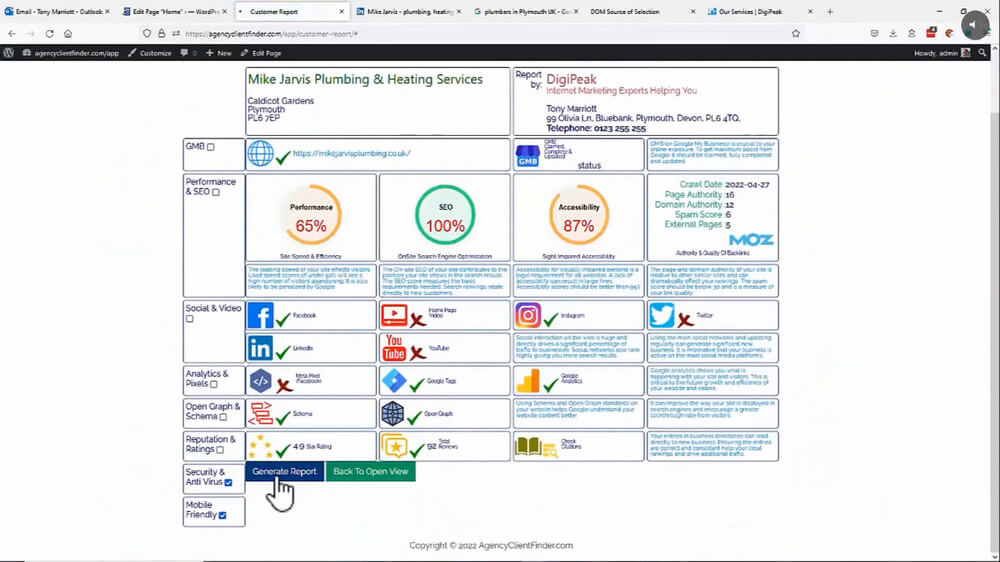Click the Performance 65% gauge
The image size is (1000, 562).
(311, 216)
